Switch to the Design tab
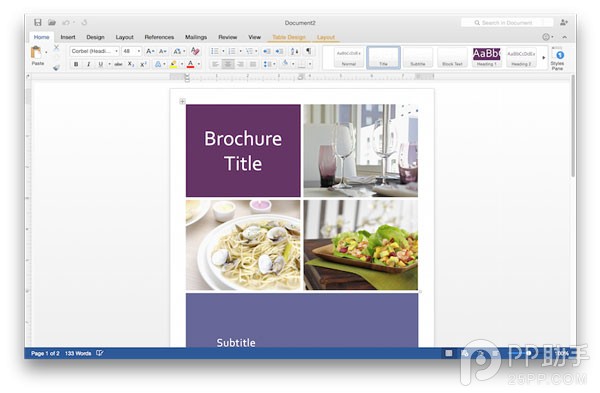600x393 pixels. 95,37
